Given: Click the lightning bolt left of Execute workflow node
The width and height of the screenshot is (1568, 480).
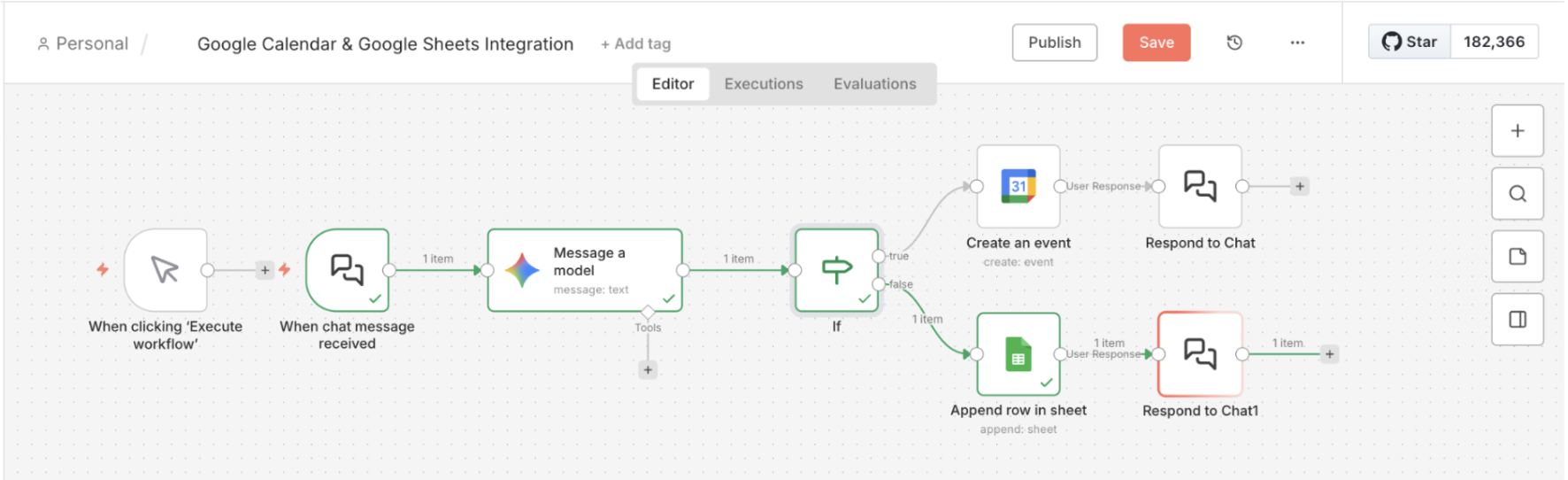Looking at the screenshot, I should 103,269.
